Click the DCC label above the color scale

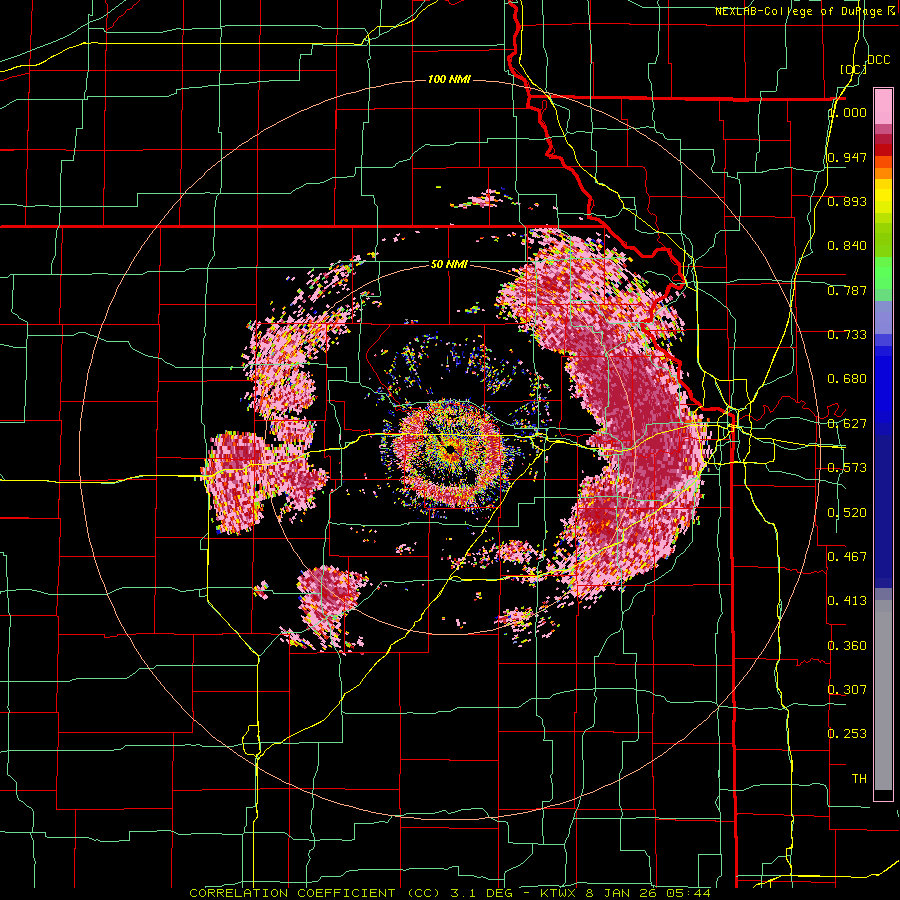coord(878,60)
